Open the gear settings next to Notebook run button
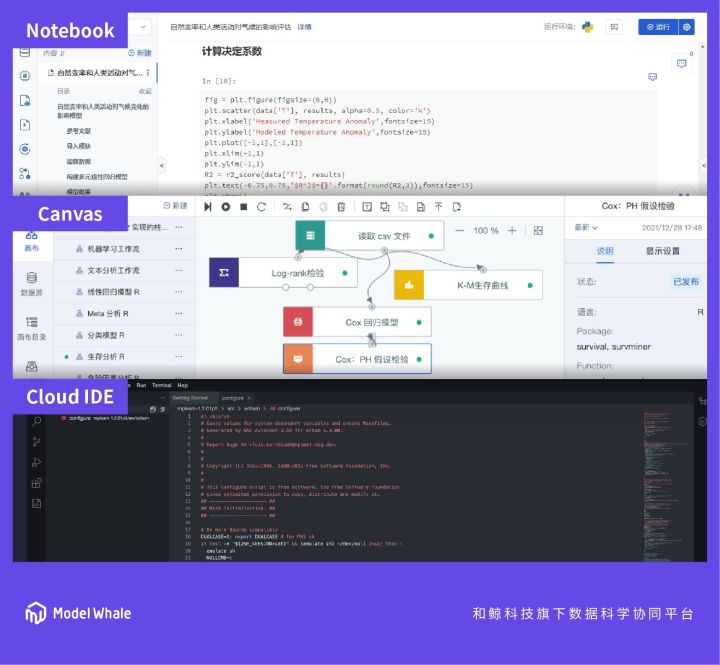 (x=686, y=27)
